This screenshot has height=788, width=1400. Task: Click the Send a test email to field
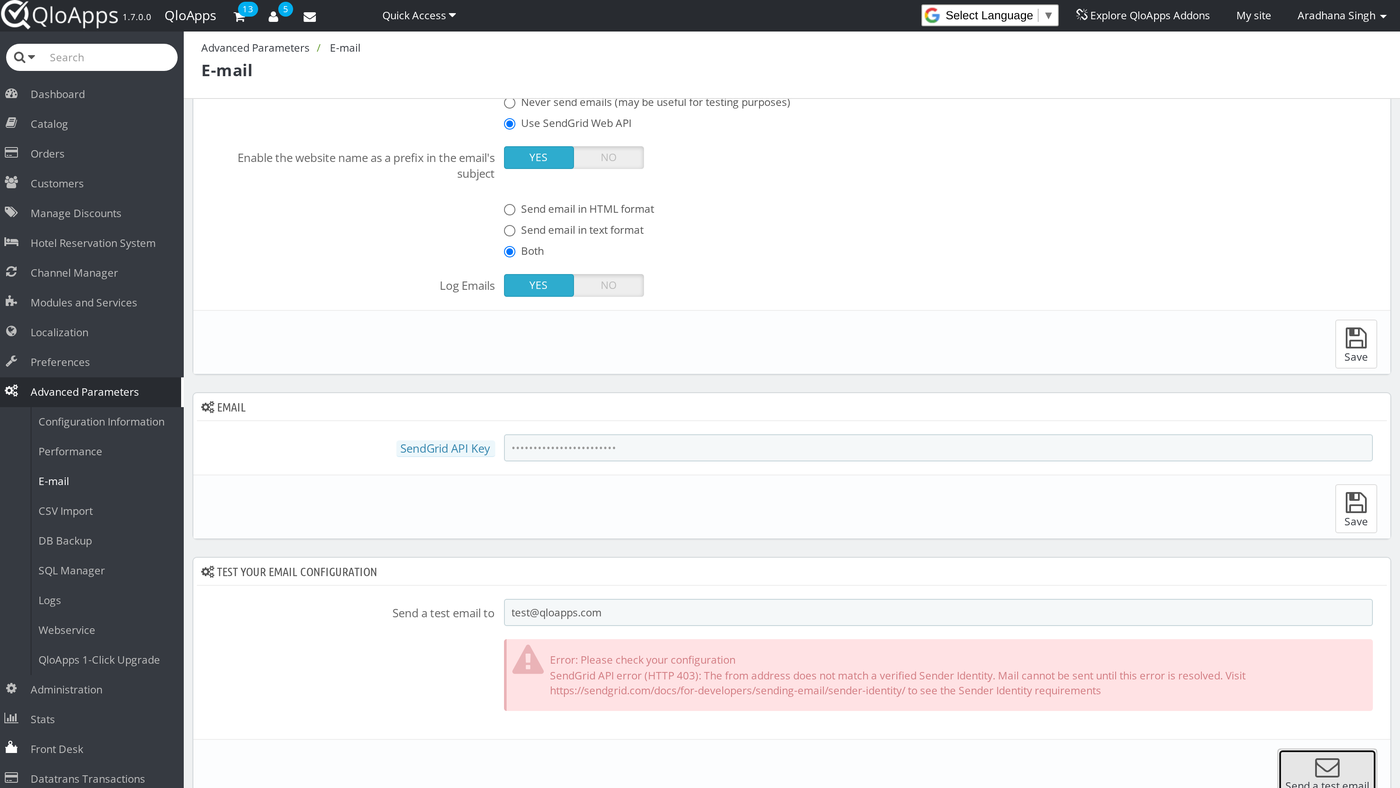[938, 613]
